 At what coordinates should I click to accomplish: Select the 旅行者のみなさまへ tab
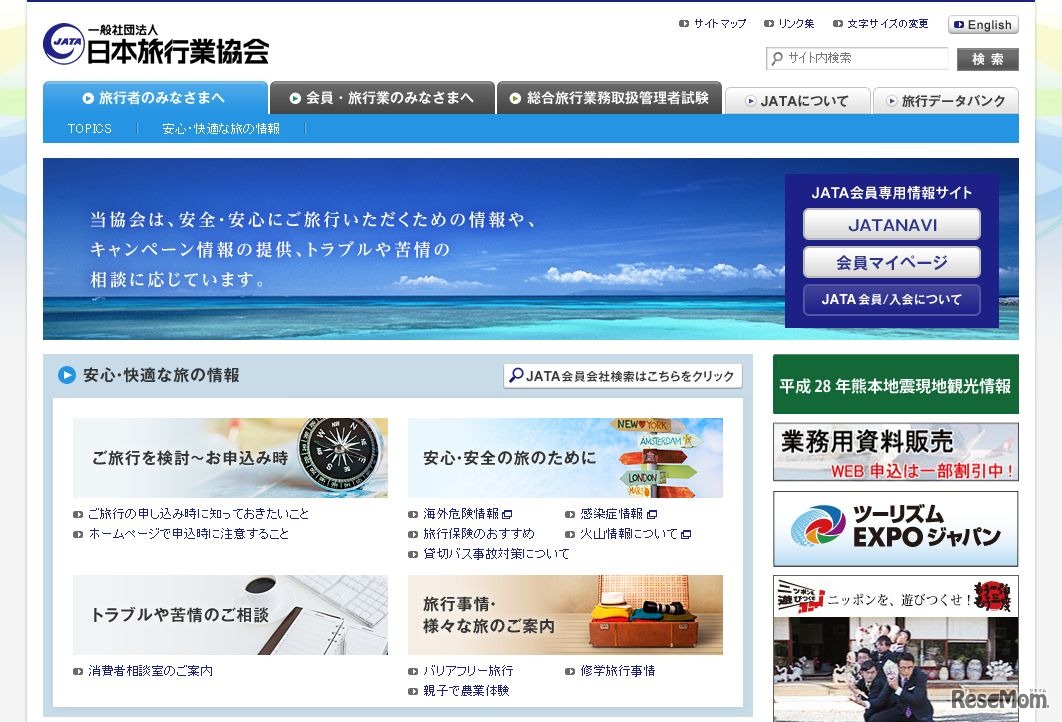155,98
